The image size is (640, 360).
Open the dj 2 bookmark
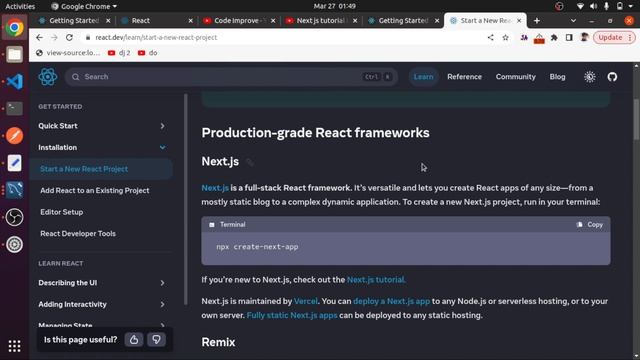click(119, 53)
